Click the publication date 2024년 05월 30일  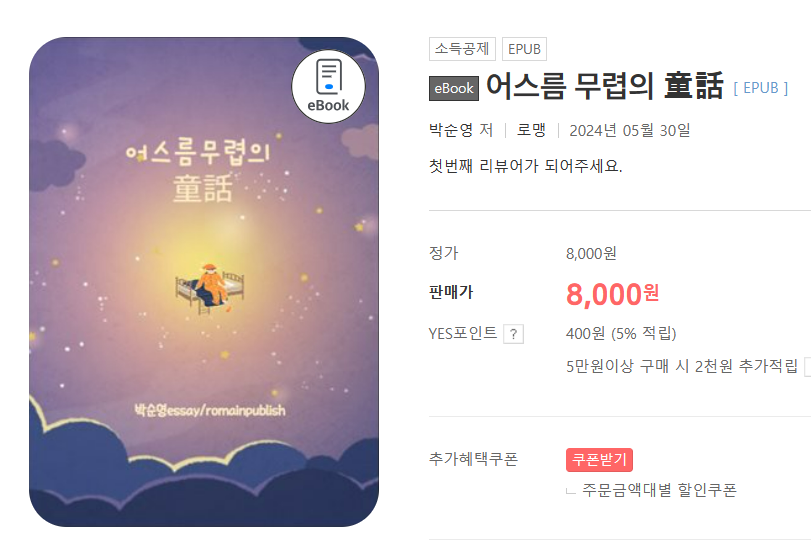[629, 130]
